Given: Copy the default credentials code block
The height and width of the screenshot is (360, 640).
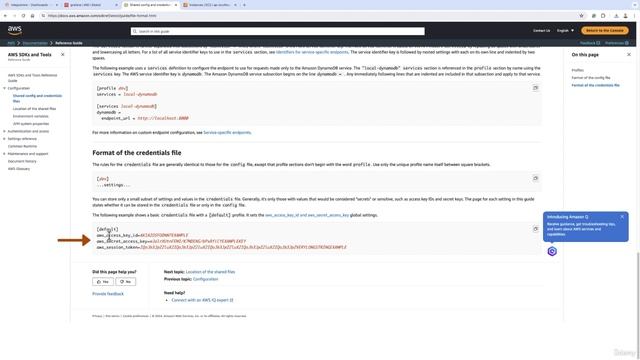Looking at the screenshot, I should 536,229.
